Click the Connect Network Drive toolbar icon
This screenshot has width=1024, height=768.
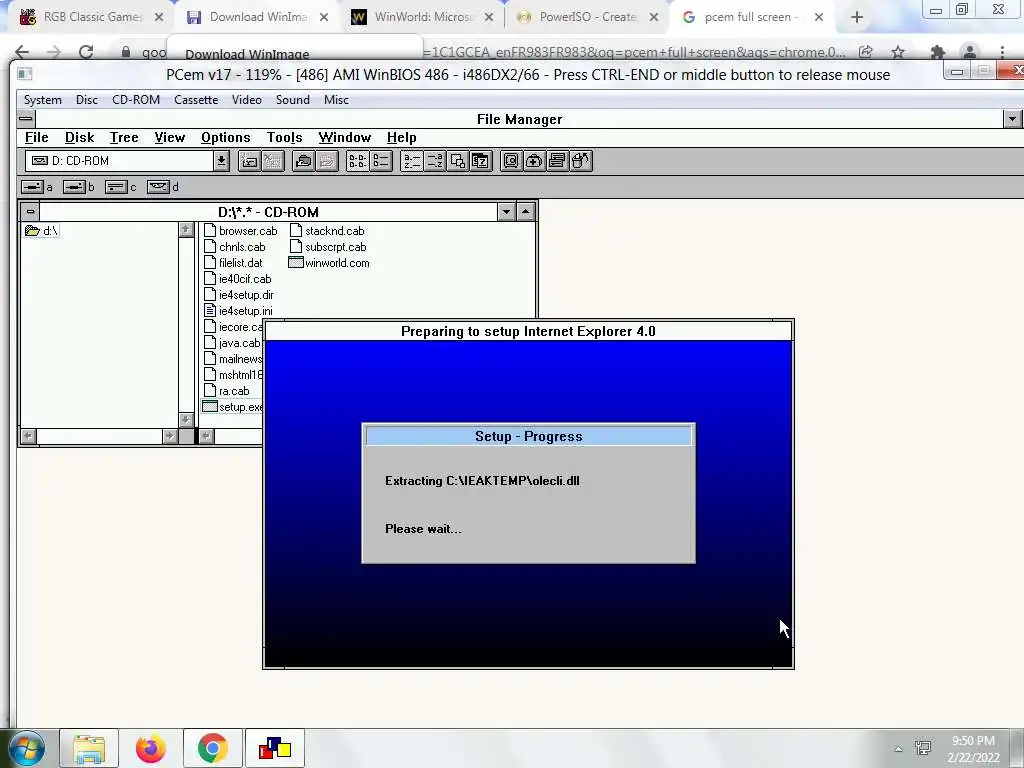coord(249,161)
